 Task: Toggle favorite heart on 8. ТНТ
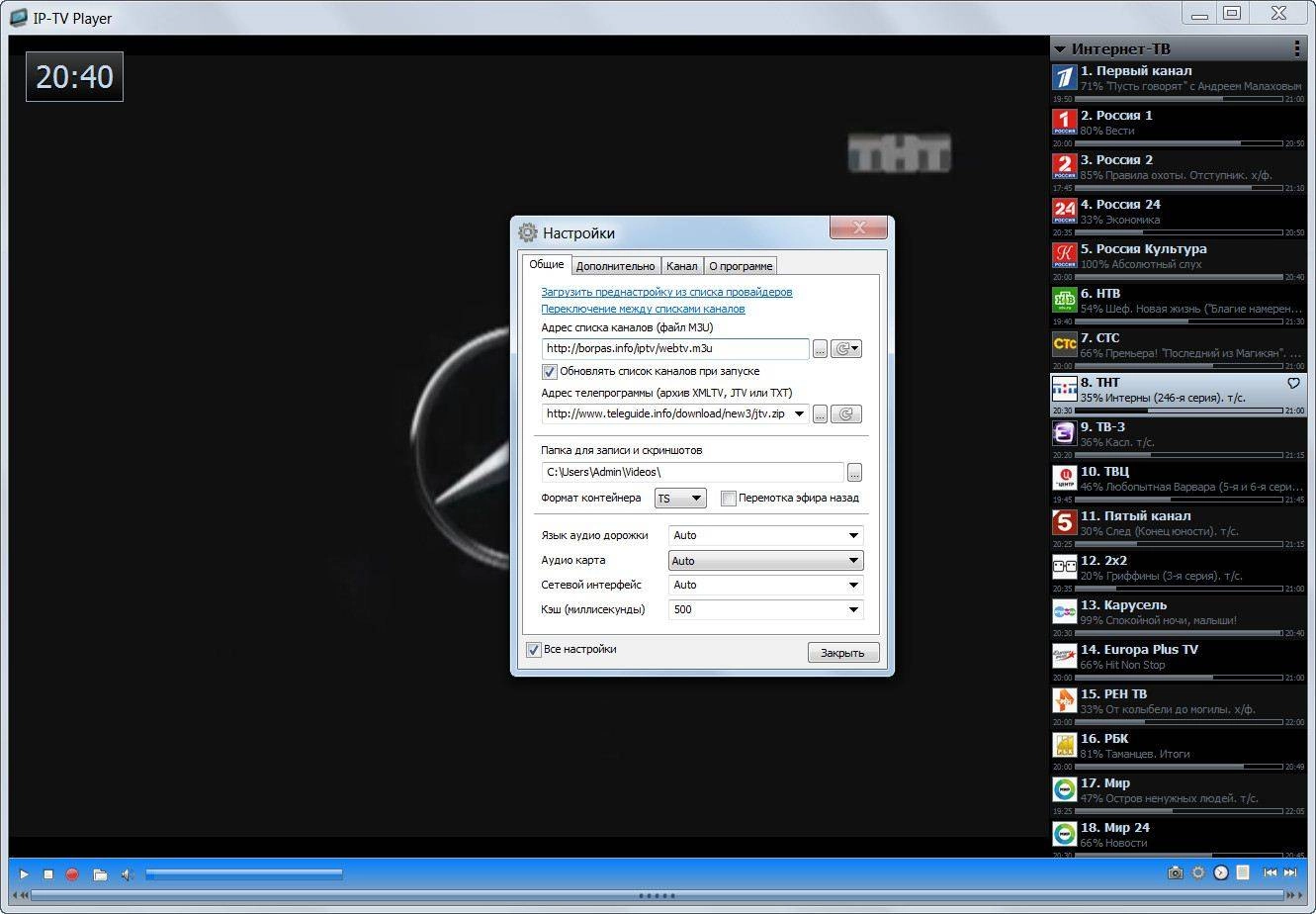pyautogui.click(x=1293, y=383)
